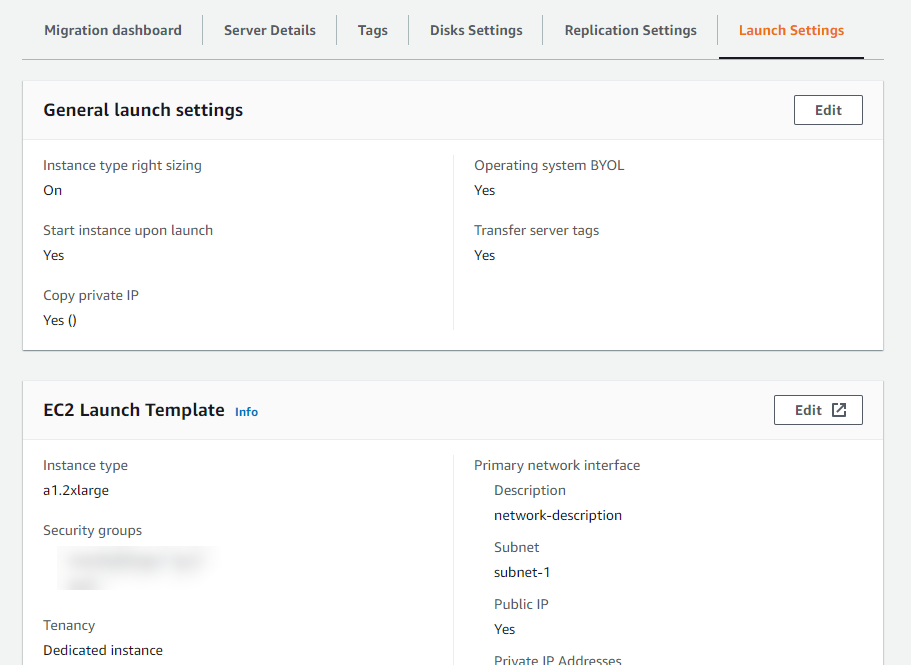Click Edit button for EC2 Launch Template
The width and height of the screenshot is (911, 665).
tap(818, 410)
